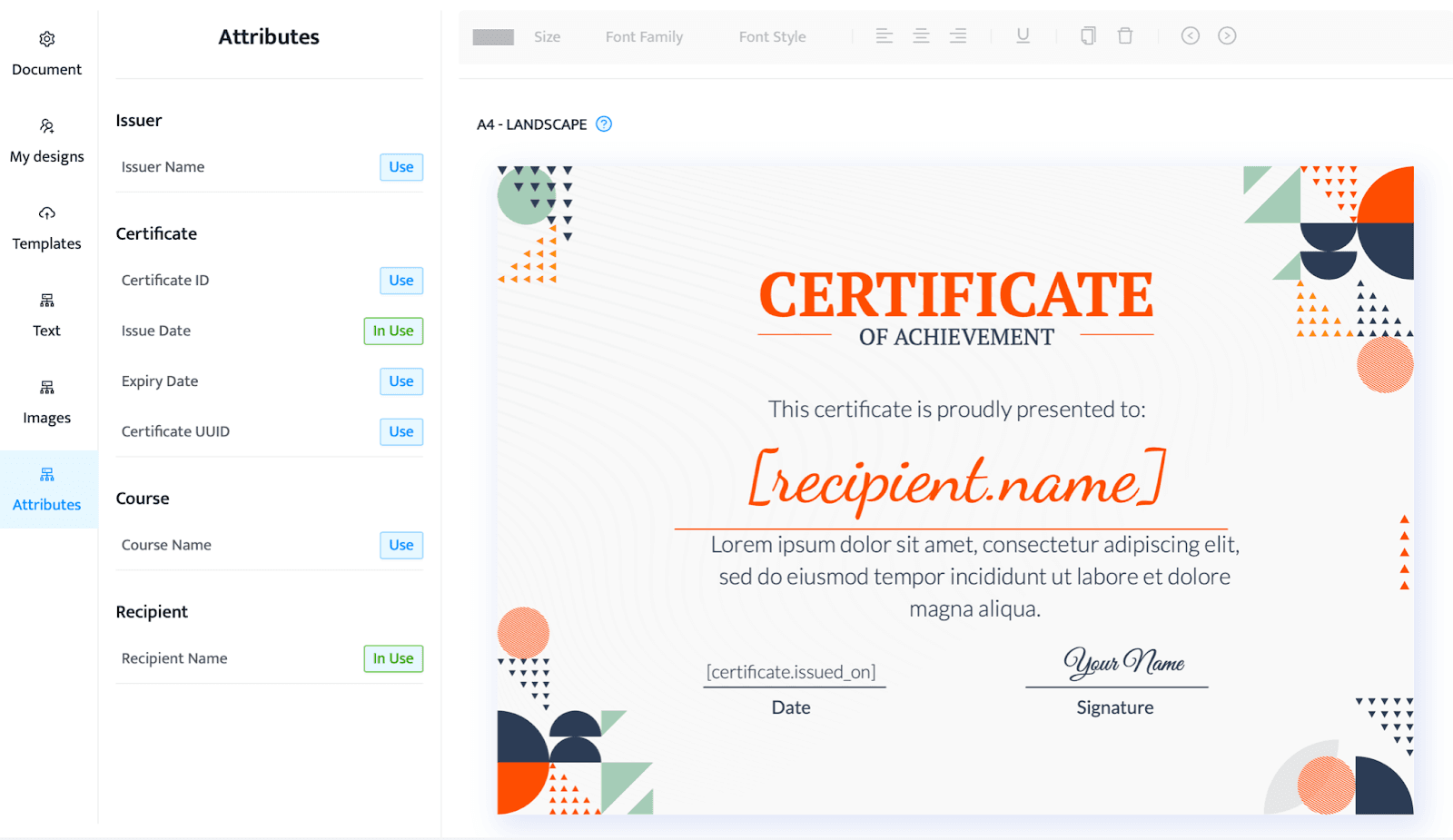Image resolution: width=1453 pixels, height=840 pixels.
Task: Click the Issue Date row label
Action: (156, 331)
